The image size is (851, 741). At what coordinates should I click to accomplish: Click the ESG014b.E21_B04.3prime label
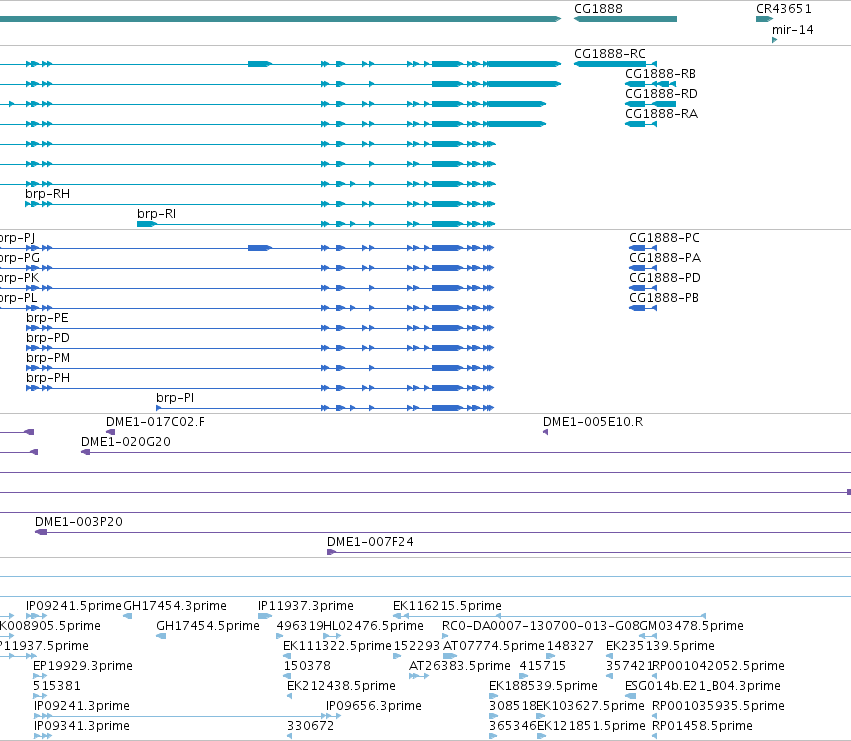tap(703, 686)
